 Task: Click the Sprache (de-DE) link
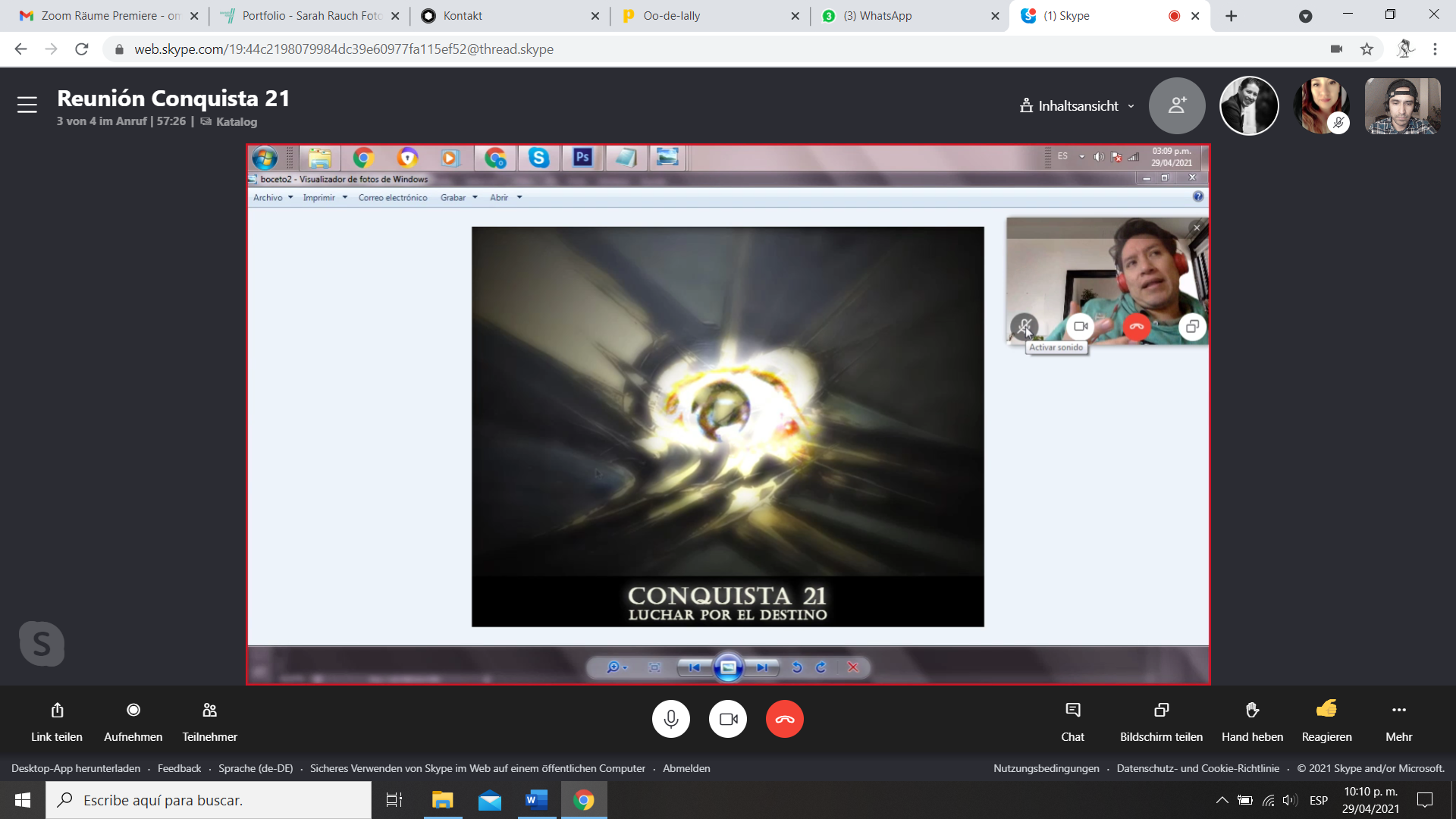(256, 768)
